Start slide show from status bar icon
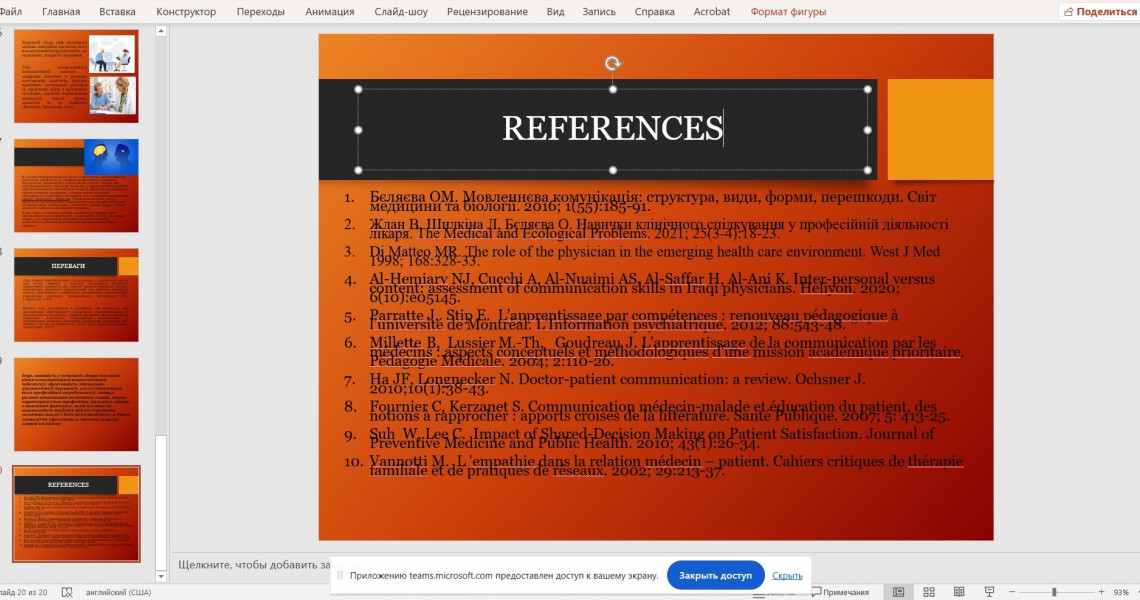This screenshot has height=600, width=1140. point(990,592)
